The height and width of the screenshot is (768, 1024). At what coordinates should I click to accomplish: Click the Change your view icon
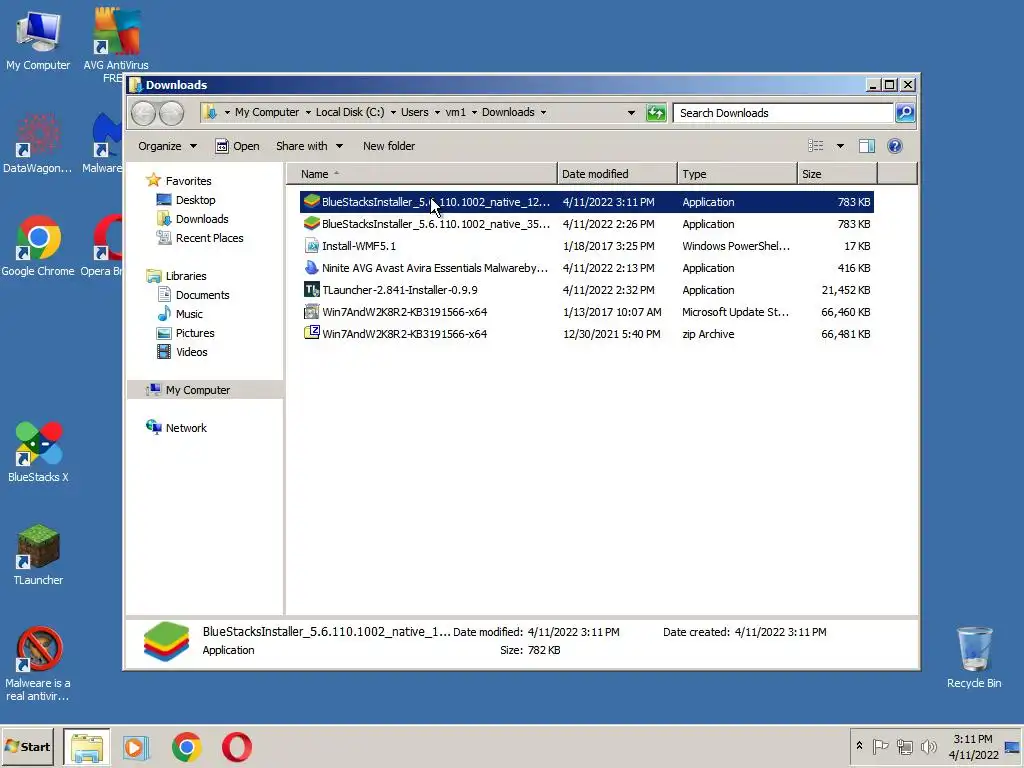coord(816,146)
